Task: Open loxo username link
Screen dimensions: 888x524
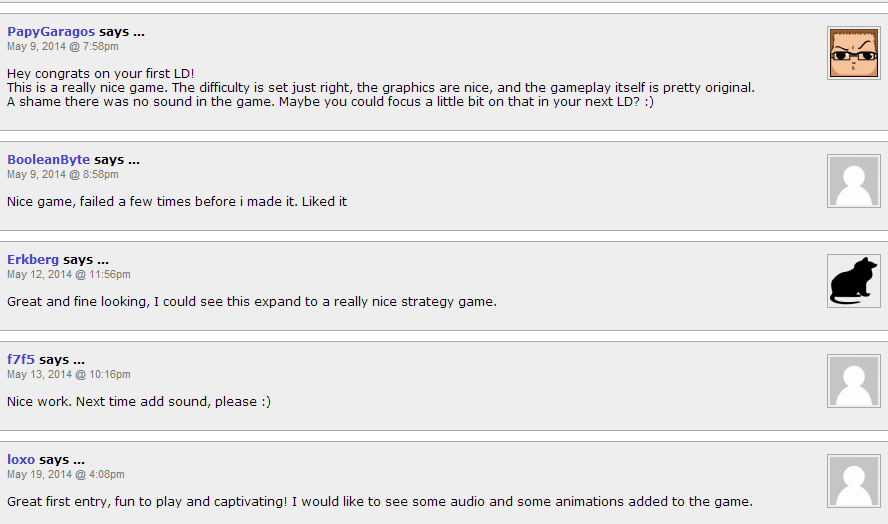Action: coord(21,459)
